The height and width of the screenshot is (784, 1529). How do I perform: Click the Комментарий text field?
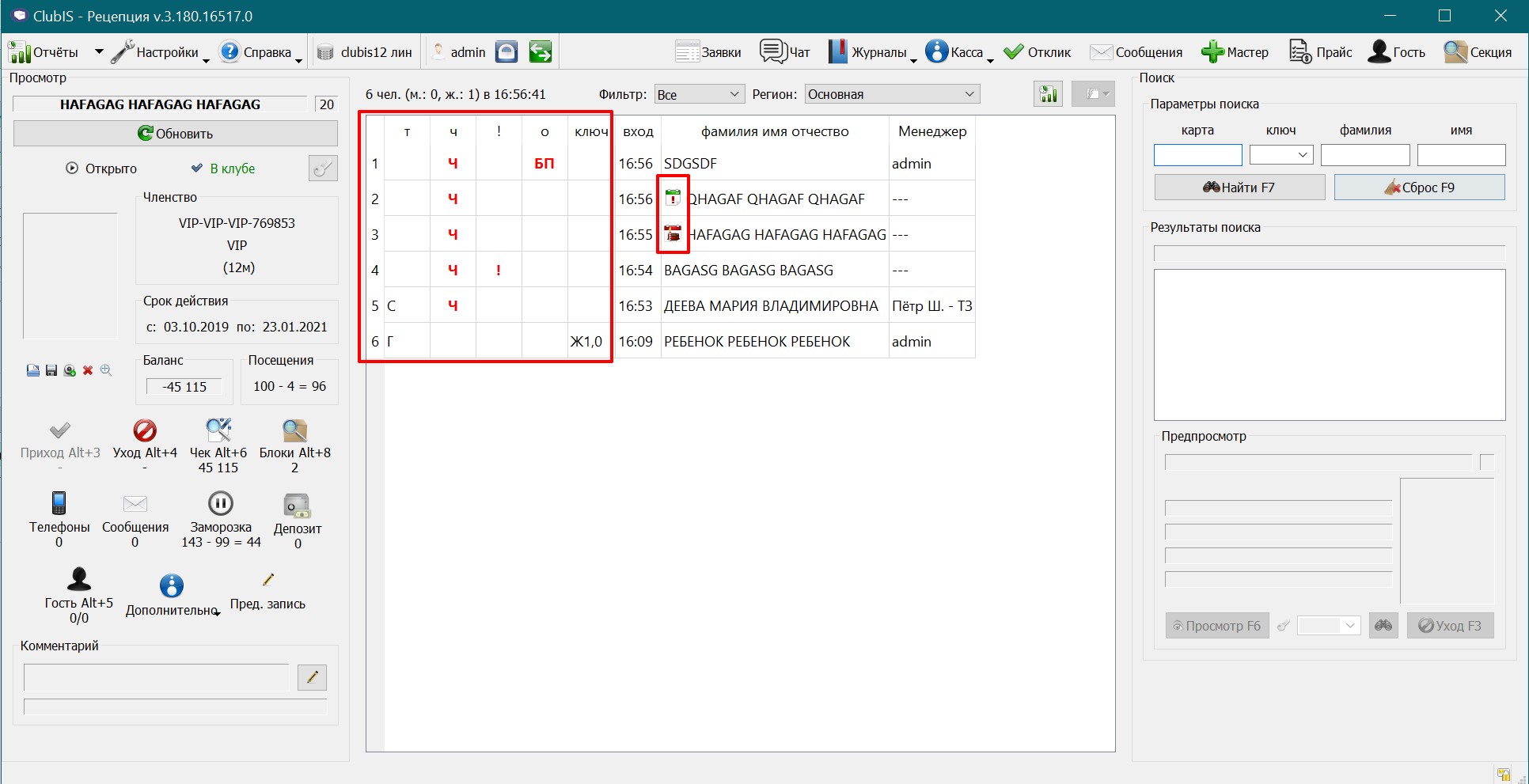tap(156, 677)
